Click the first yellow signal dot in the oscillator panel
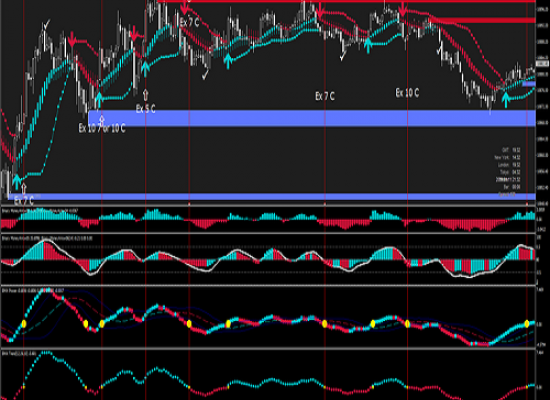Image resolution: width=550 pixels, height=400 pixels. point(24,324)
